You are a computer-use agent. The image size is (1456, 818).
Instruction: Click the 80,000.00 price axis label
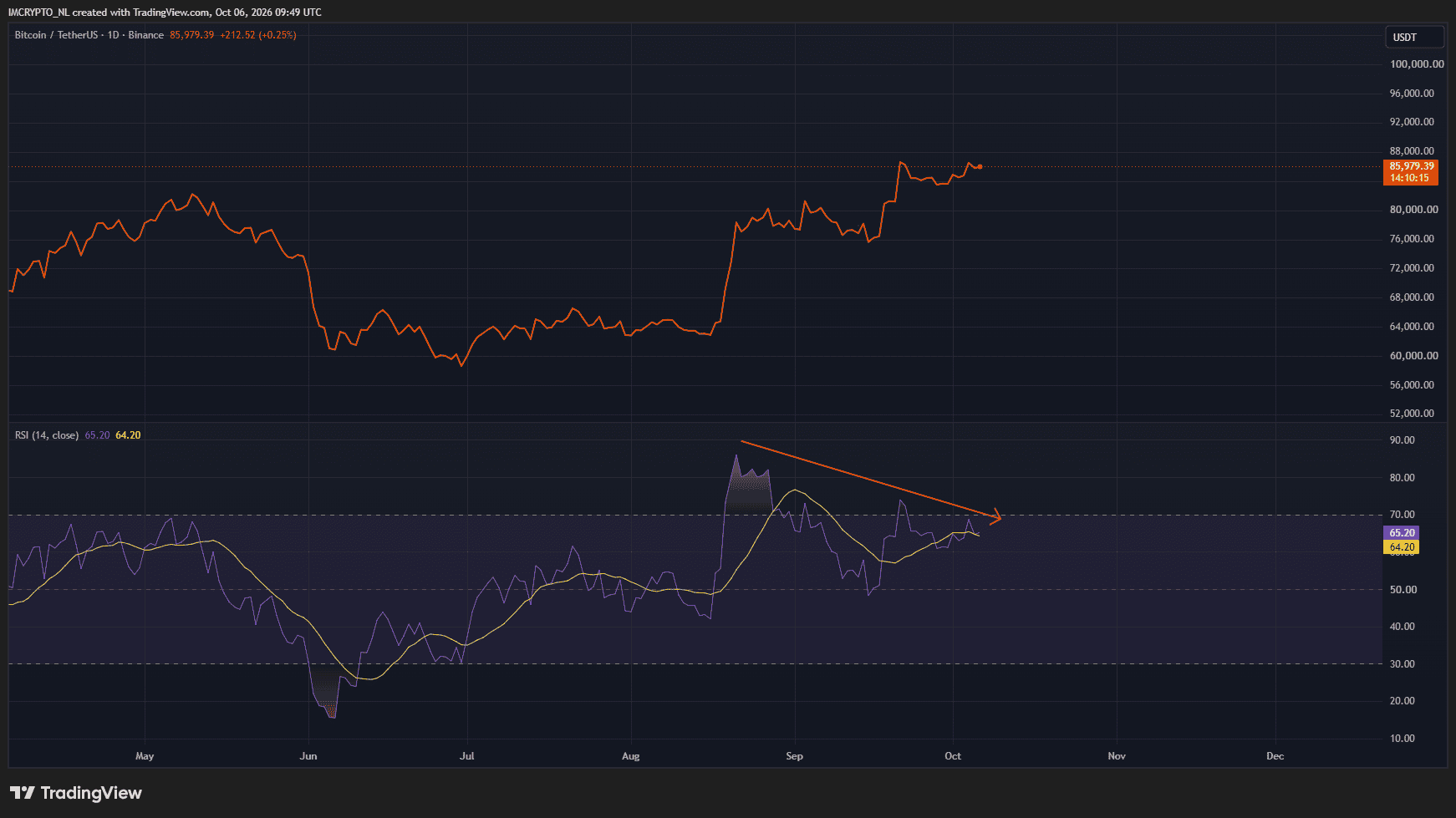pyautogui.click(x=1414, y=210)
